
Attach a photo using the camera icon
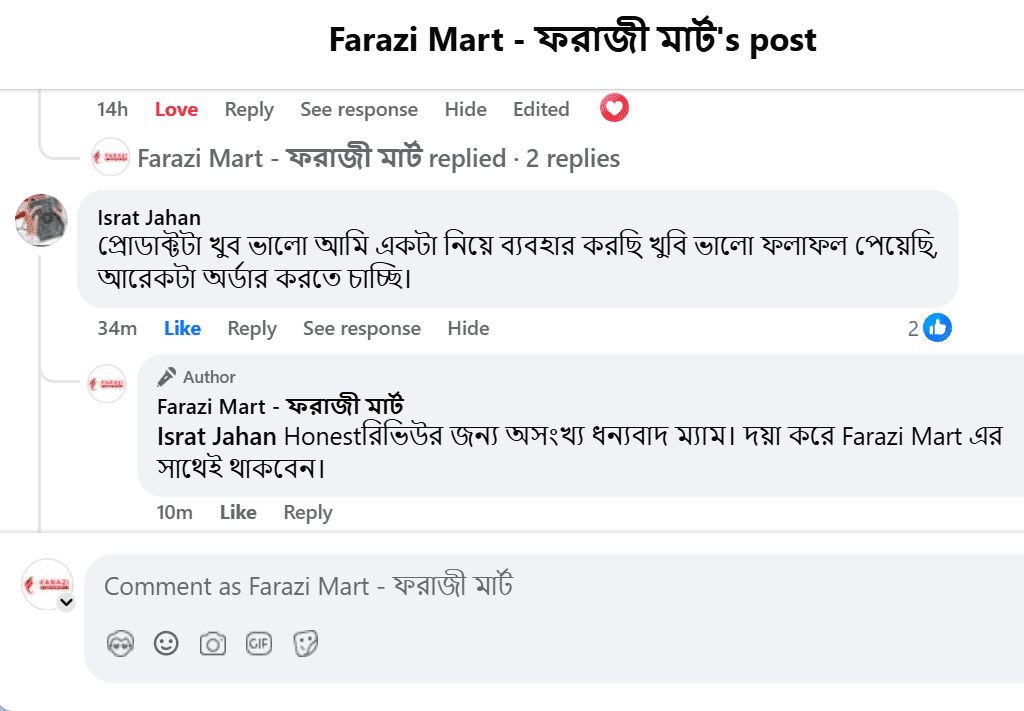click(x=212, y=644)
